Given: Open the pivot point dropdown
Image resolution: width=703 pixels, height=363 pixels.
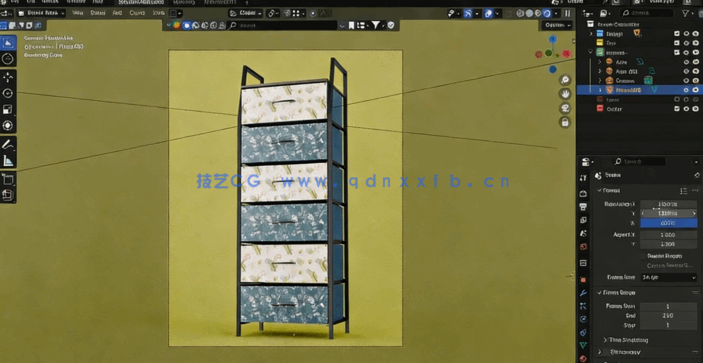Looking at the screenshot, I should coord(273,13).
